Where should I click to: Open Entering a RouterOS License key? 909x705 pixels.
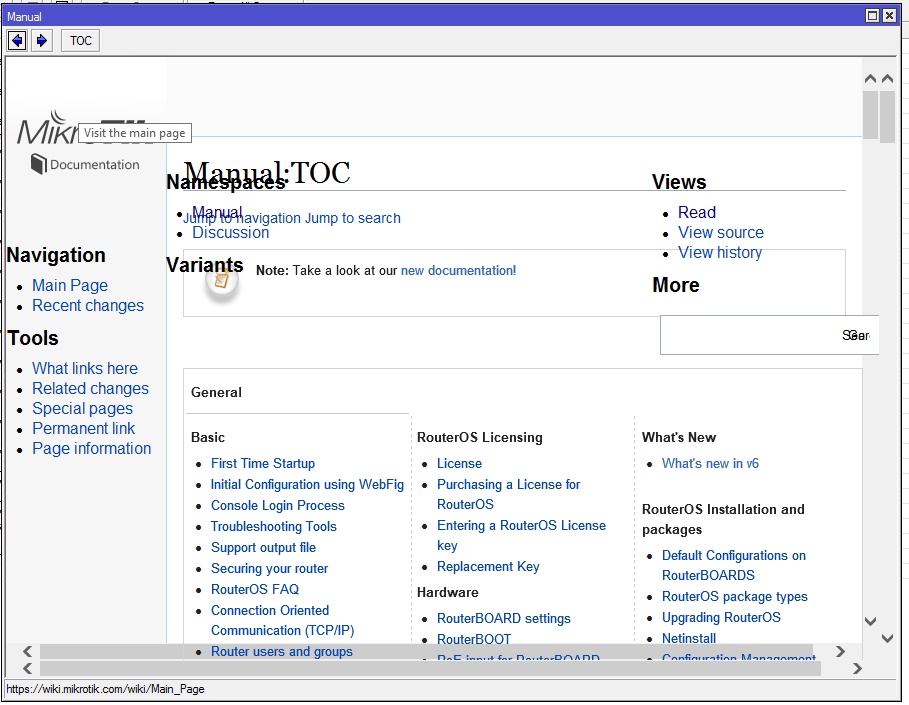pyautogui.click(x=521, y=535)
